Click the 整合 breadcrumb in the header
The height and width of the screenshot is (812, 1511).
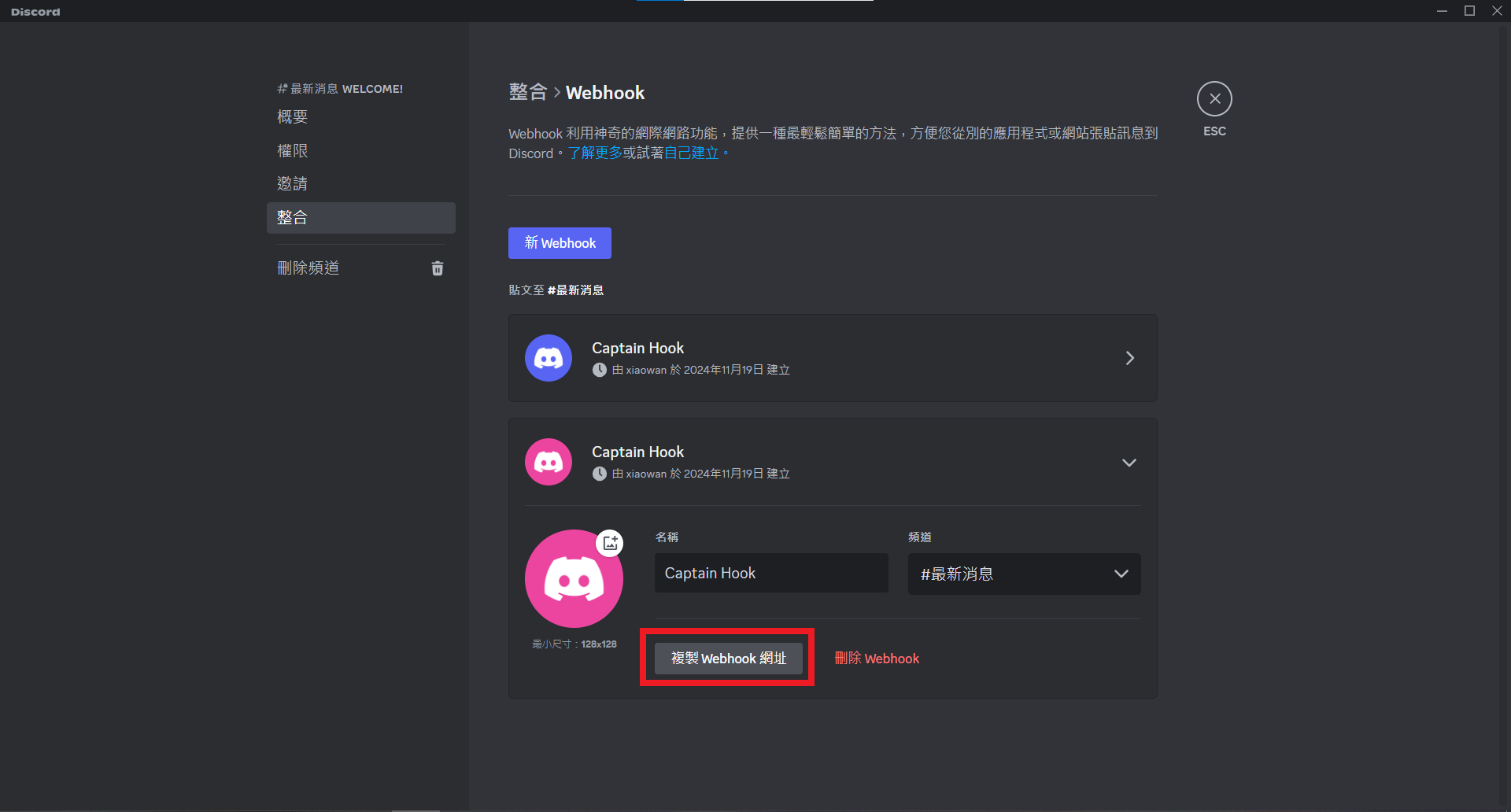click(527, 93)
